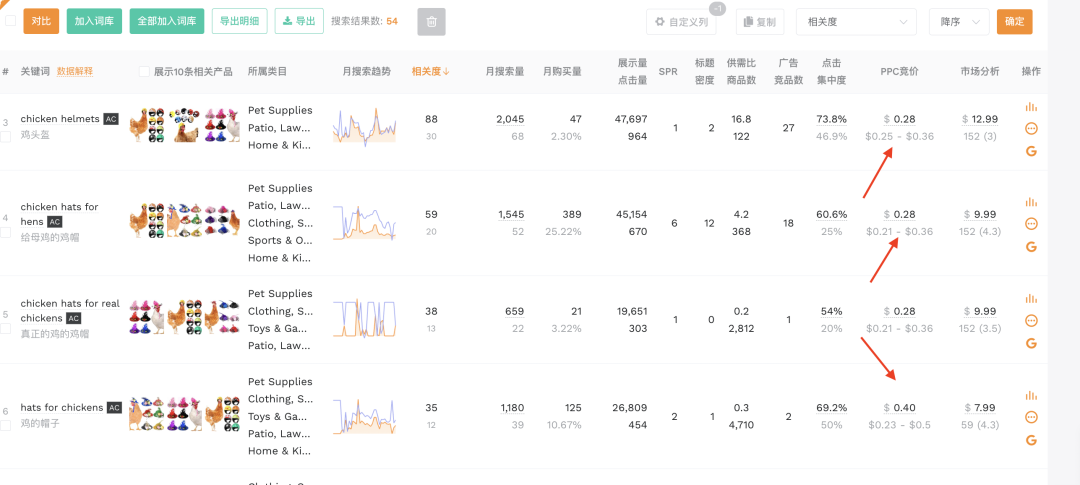View trend chart for chicken hats for real chickens
1080x485 pixels.
[364, 319]
